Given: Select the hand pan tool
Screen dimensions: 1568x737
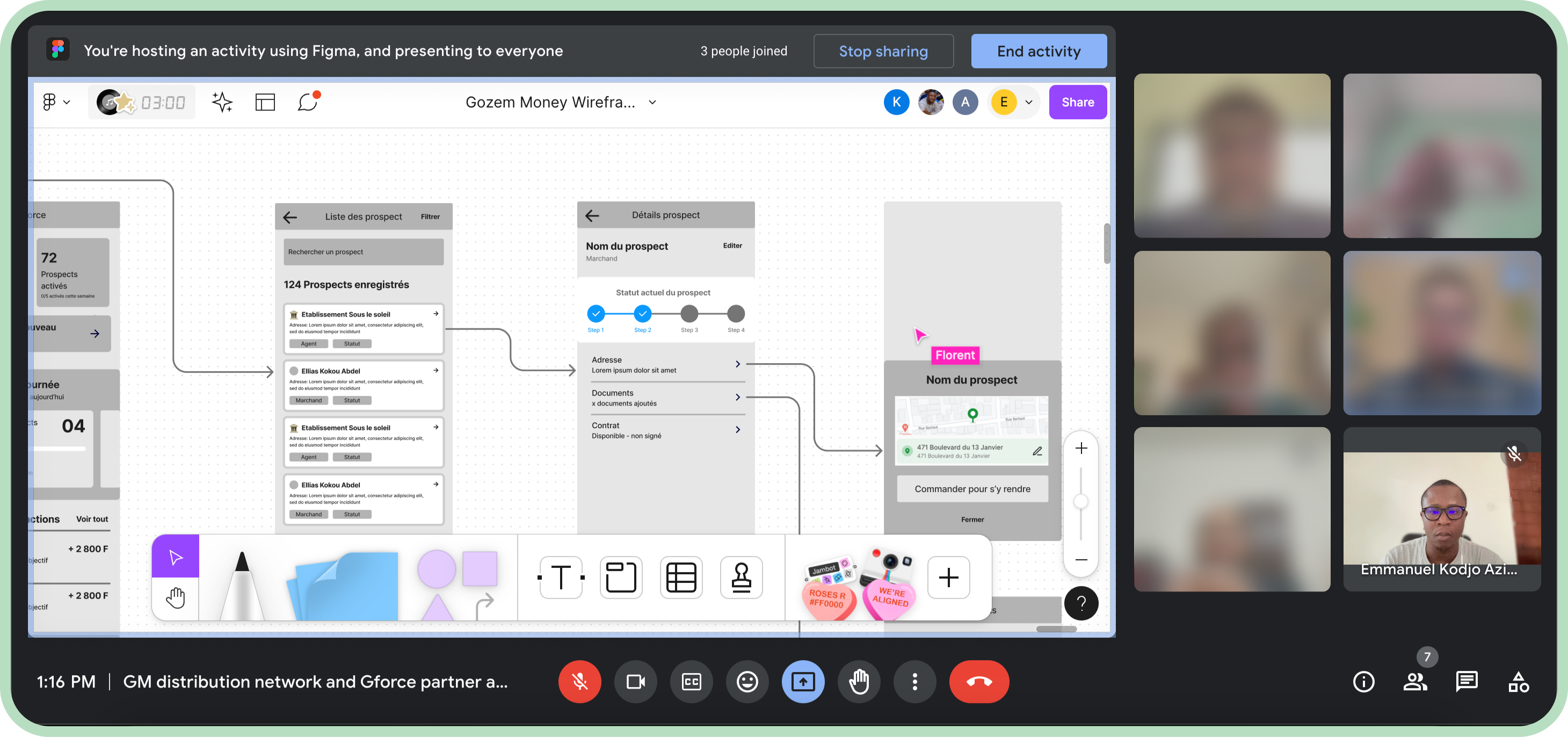Looking at the screenshot, I should (175, 598).
